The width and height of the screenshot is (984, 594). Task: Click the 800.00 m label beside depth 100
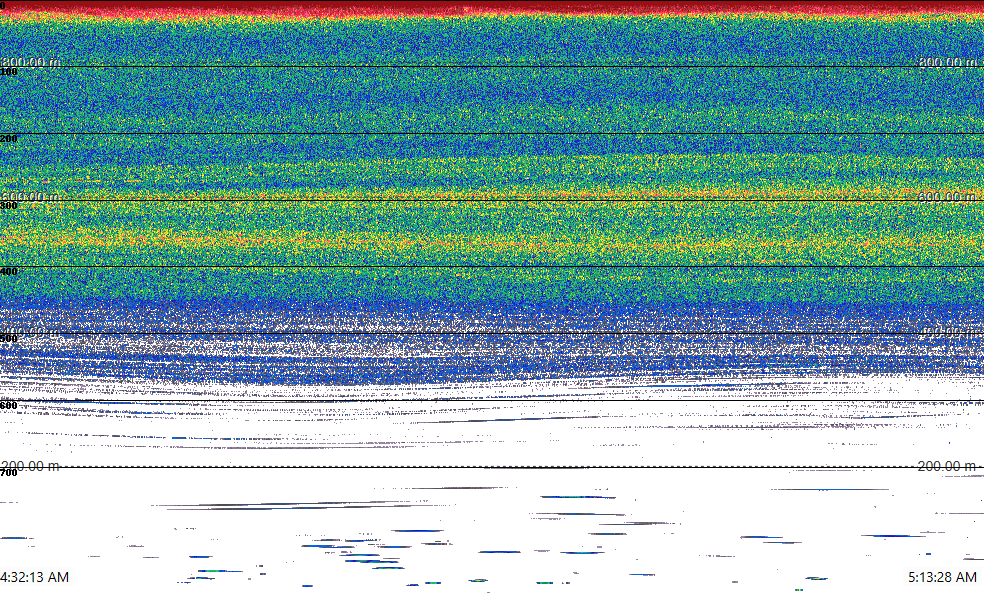31,61
